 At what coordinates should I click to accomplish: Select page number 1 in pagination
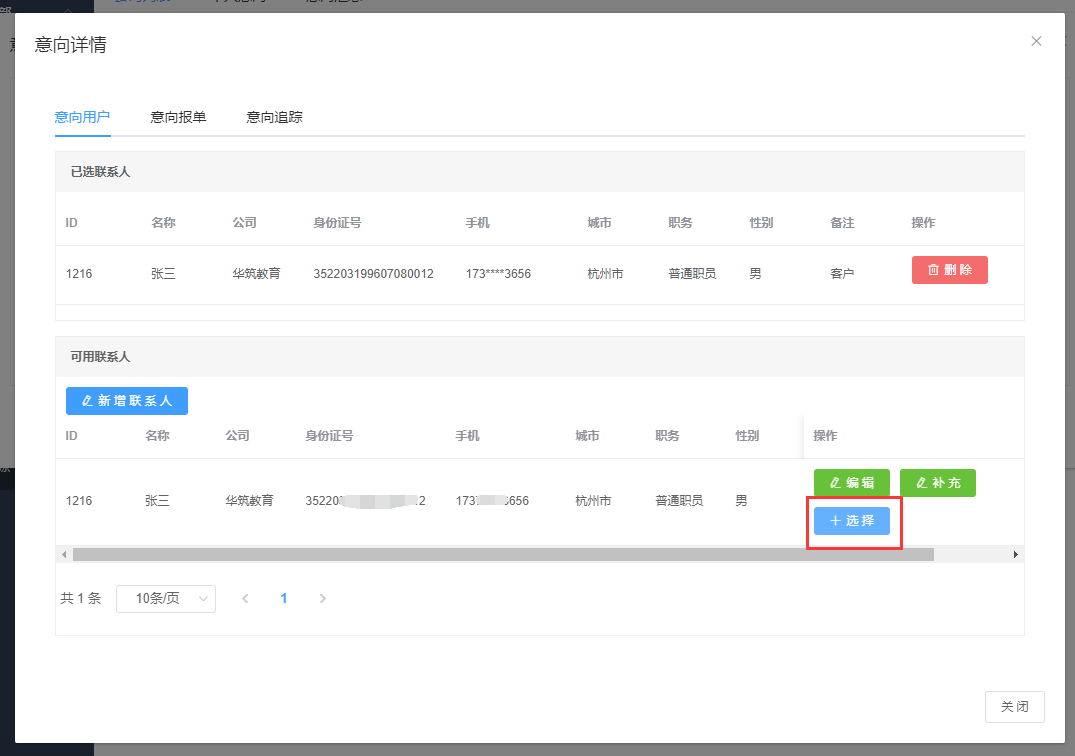point(284,598)
